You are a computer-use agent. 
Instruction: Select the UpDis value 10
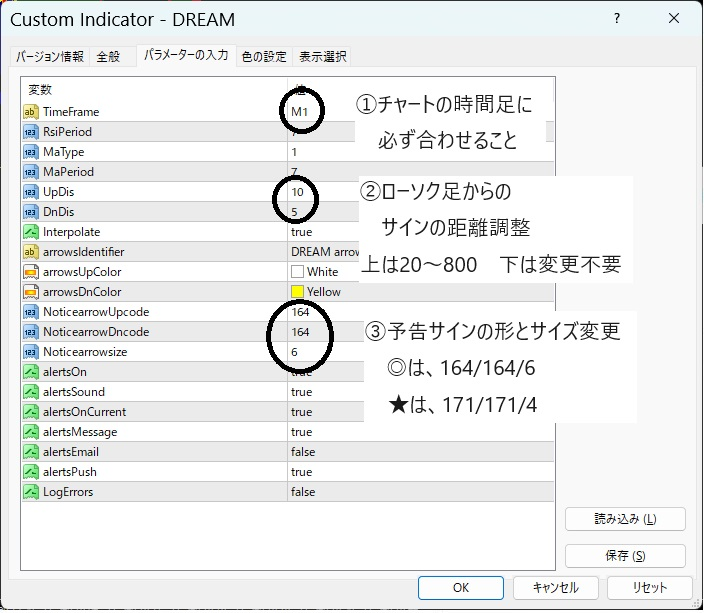click(x=297, y=192)
